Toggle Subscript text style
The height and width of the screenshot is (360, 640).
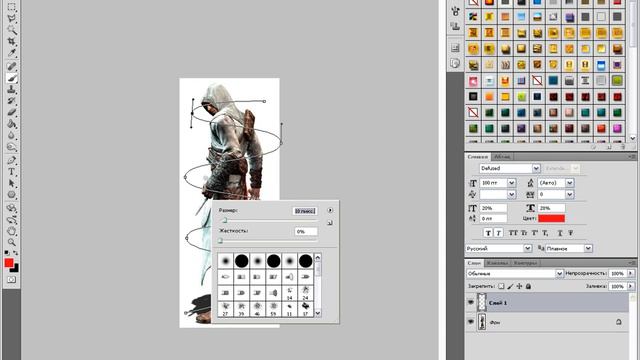coord(545,233)
